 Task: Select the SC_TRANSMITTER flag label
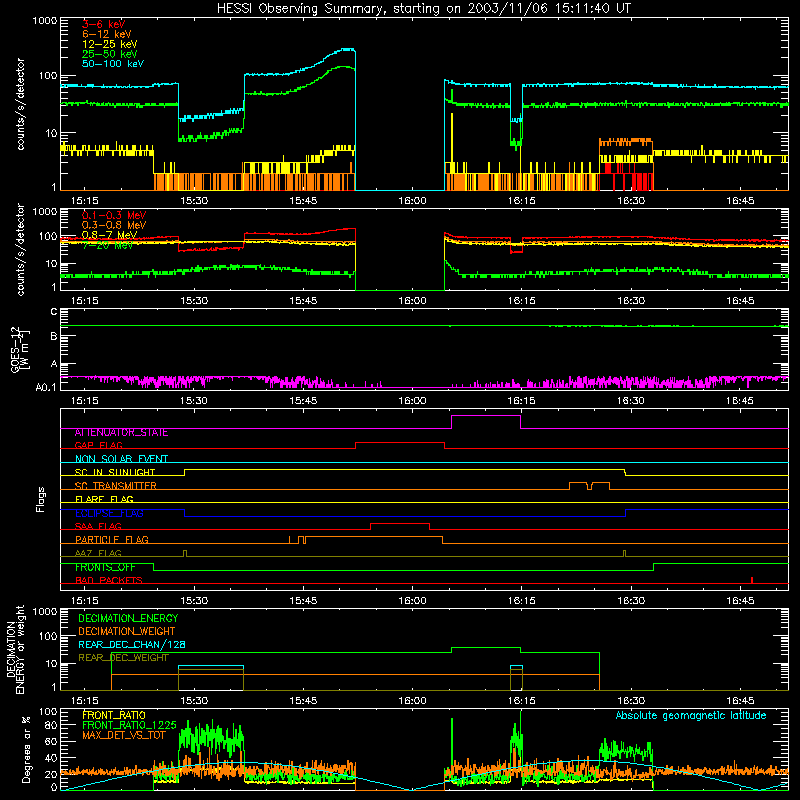115,486
